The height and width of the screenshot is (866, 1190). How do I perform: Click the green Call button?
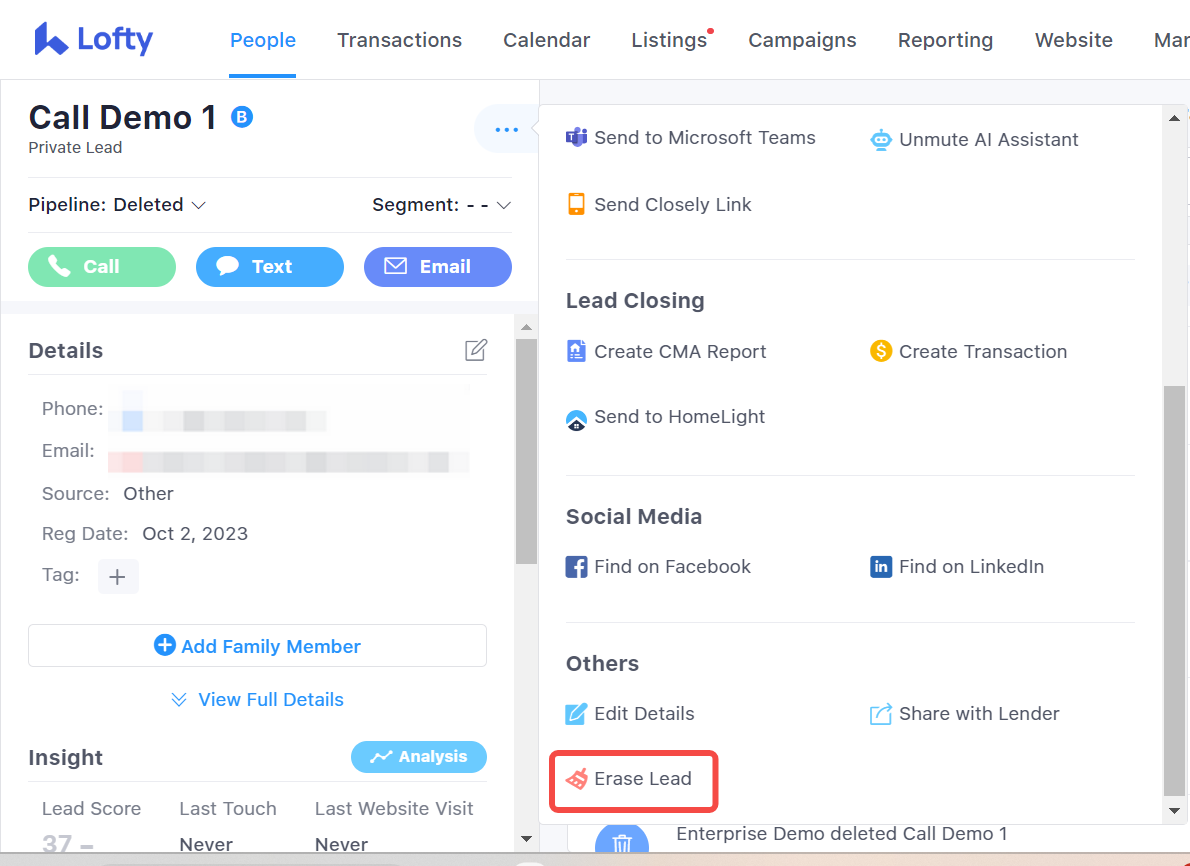coord(101,266)
